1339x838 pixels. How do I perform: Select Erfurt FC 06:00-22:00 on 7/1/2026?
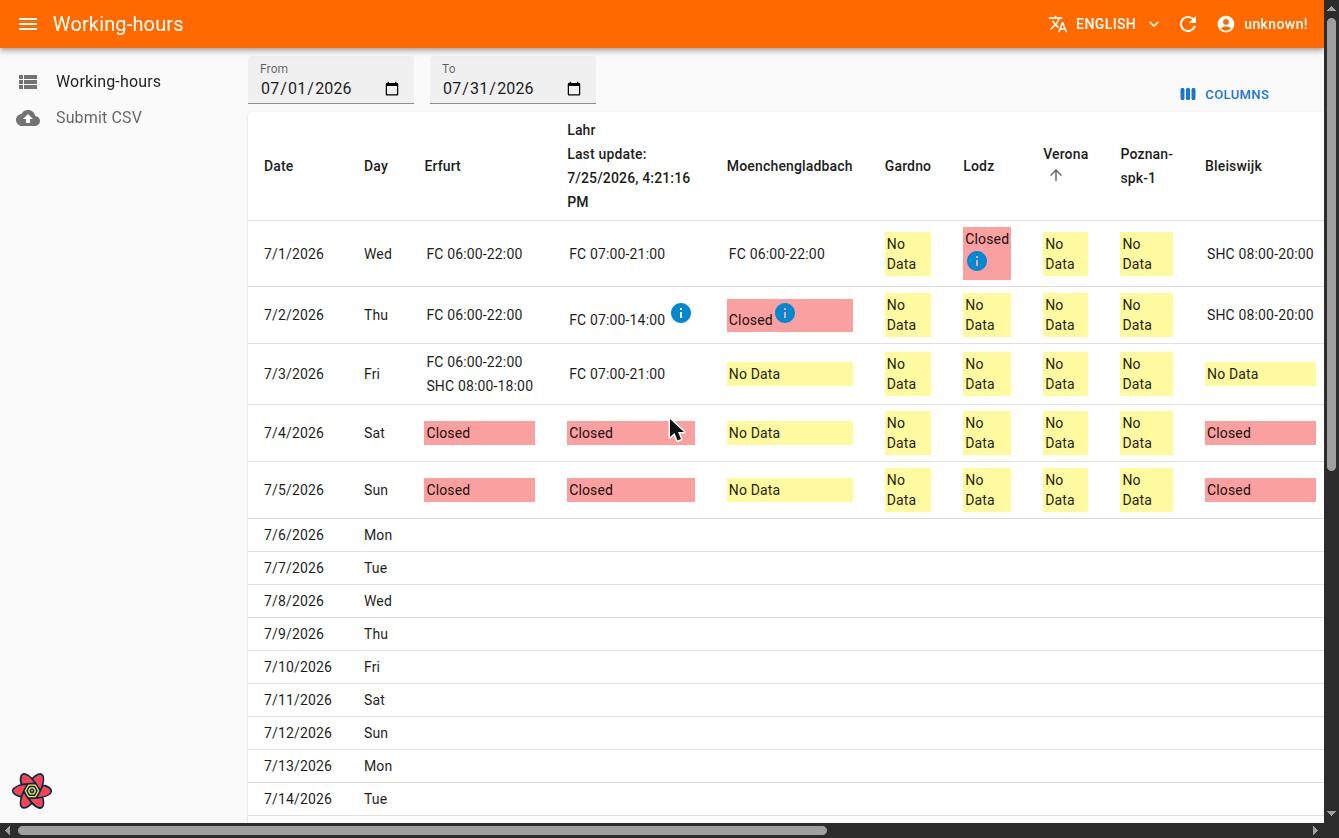point(474,254)
